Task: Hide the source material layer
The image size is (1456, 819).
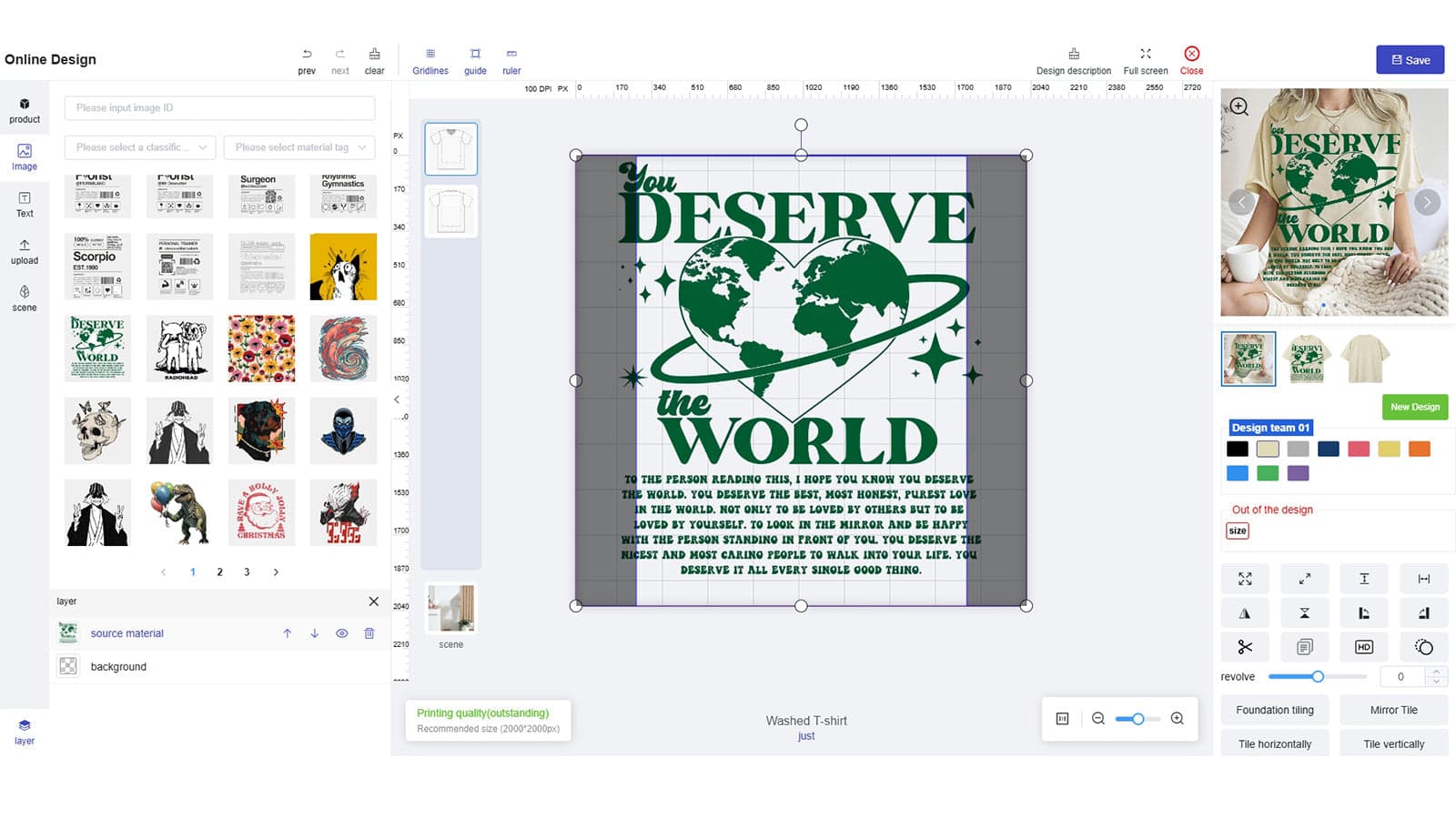Action: (342, 633)
